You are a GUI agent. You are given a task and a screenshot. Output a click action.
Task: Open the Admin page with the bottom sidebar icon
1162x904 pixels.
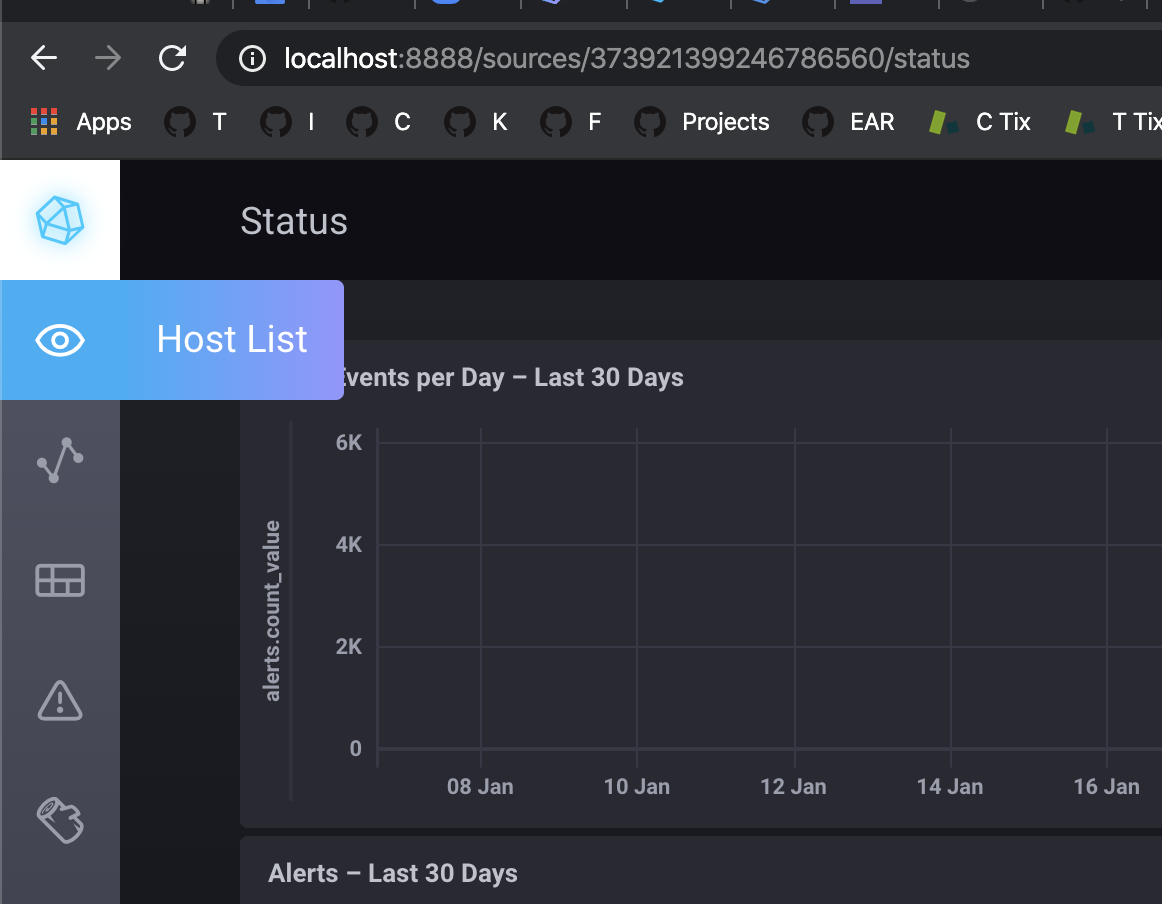coord(60,820)
